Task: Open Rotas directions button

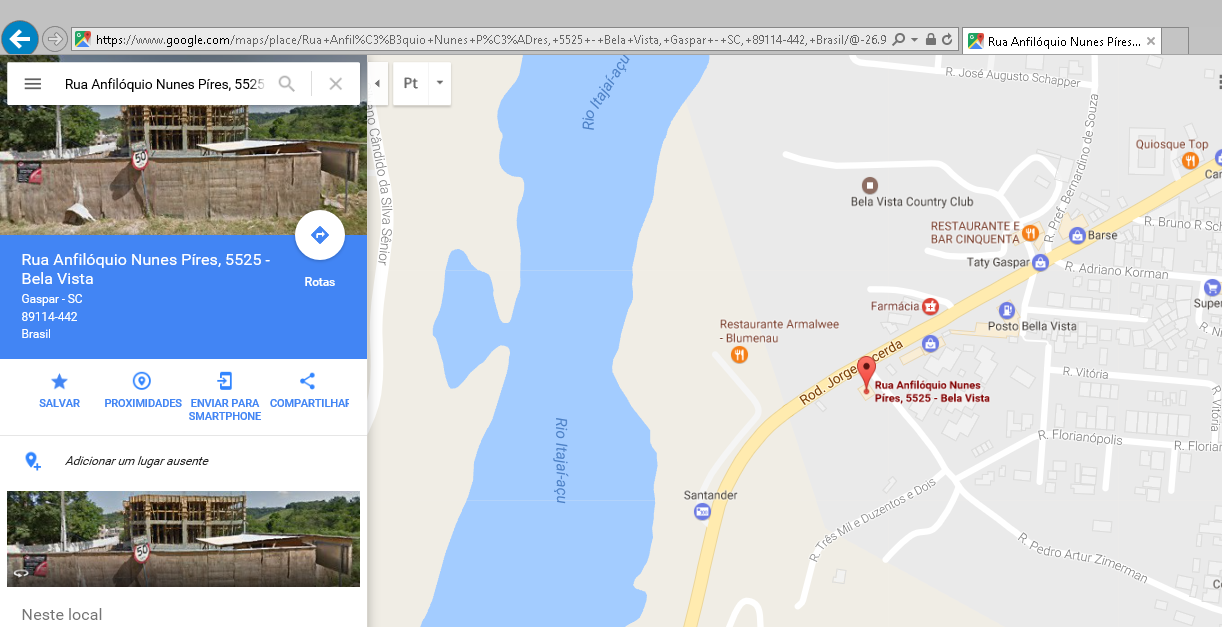Action: coord(320,236)
